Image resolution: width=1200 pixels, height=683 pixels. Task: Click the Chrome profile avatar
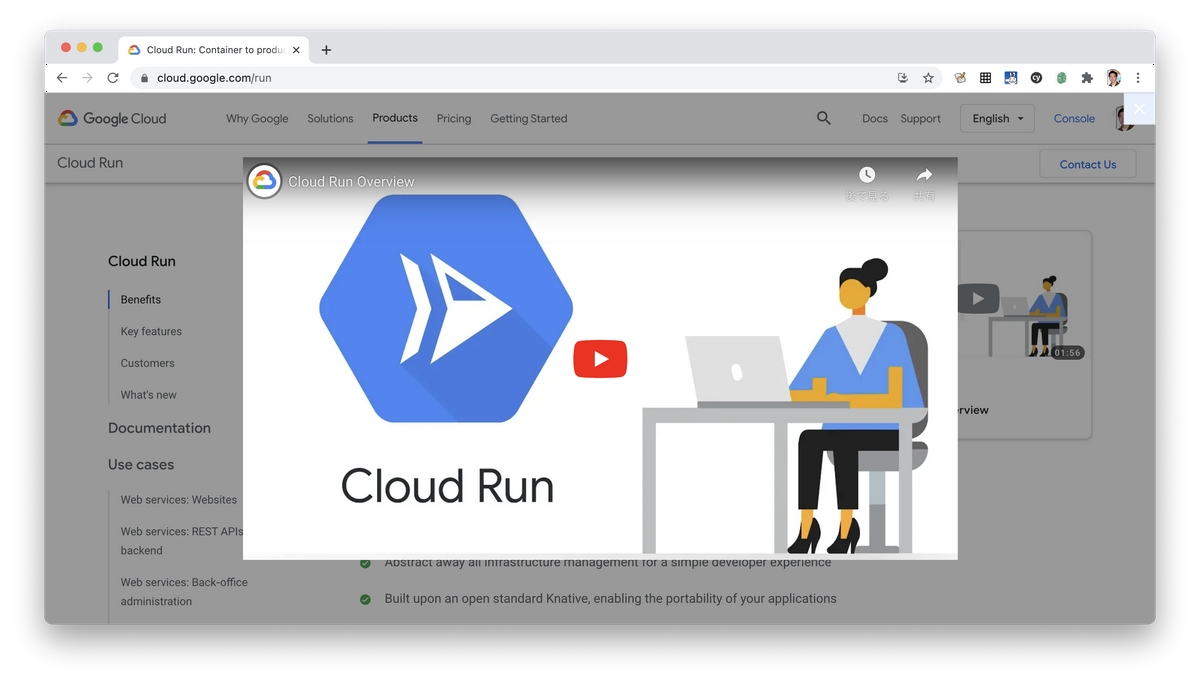pos(1113,77)
